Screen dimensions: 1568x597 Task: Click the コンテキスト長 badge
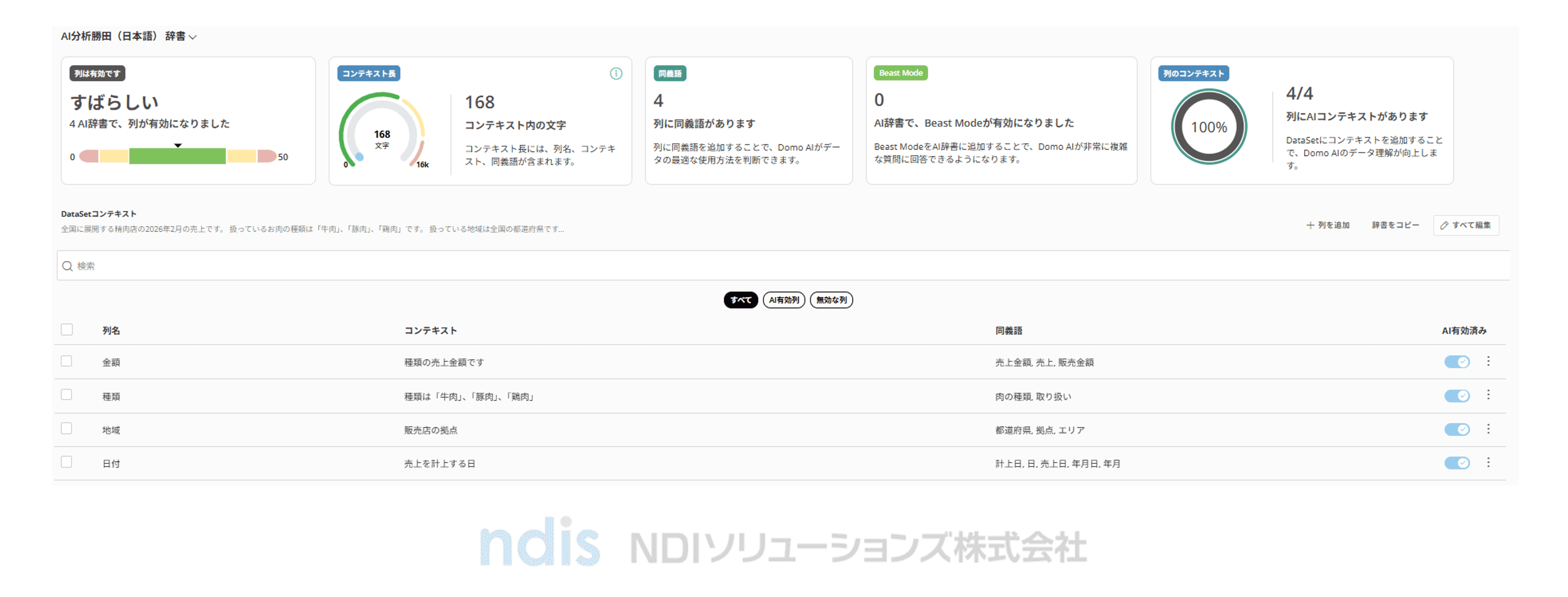[369, 74]
